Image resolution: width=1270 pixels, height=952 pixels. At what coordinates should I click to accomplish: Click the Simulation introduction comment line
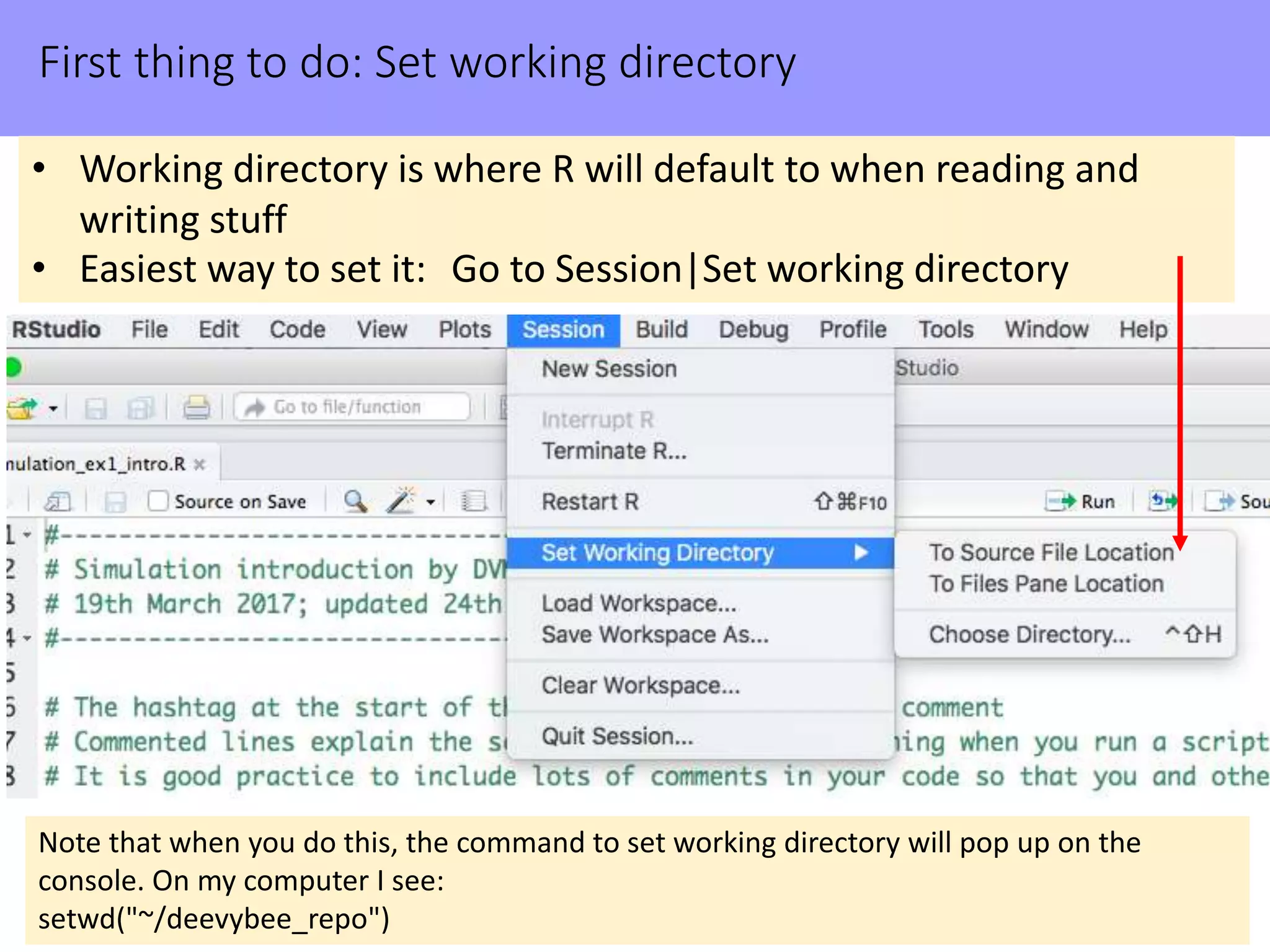point(275,570)
